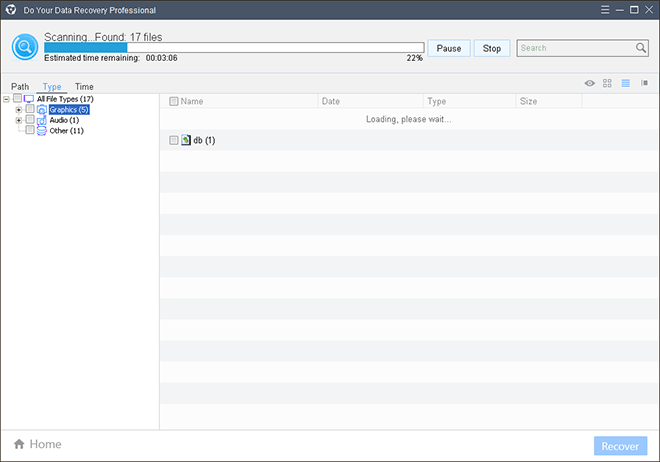Image resolution: width=660 pixels, height=462 pixels.
Task: Select All File Types (17) item
Action: pos(65,99)
